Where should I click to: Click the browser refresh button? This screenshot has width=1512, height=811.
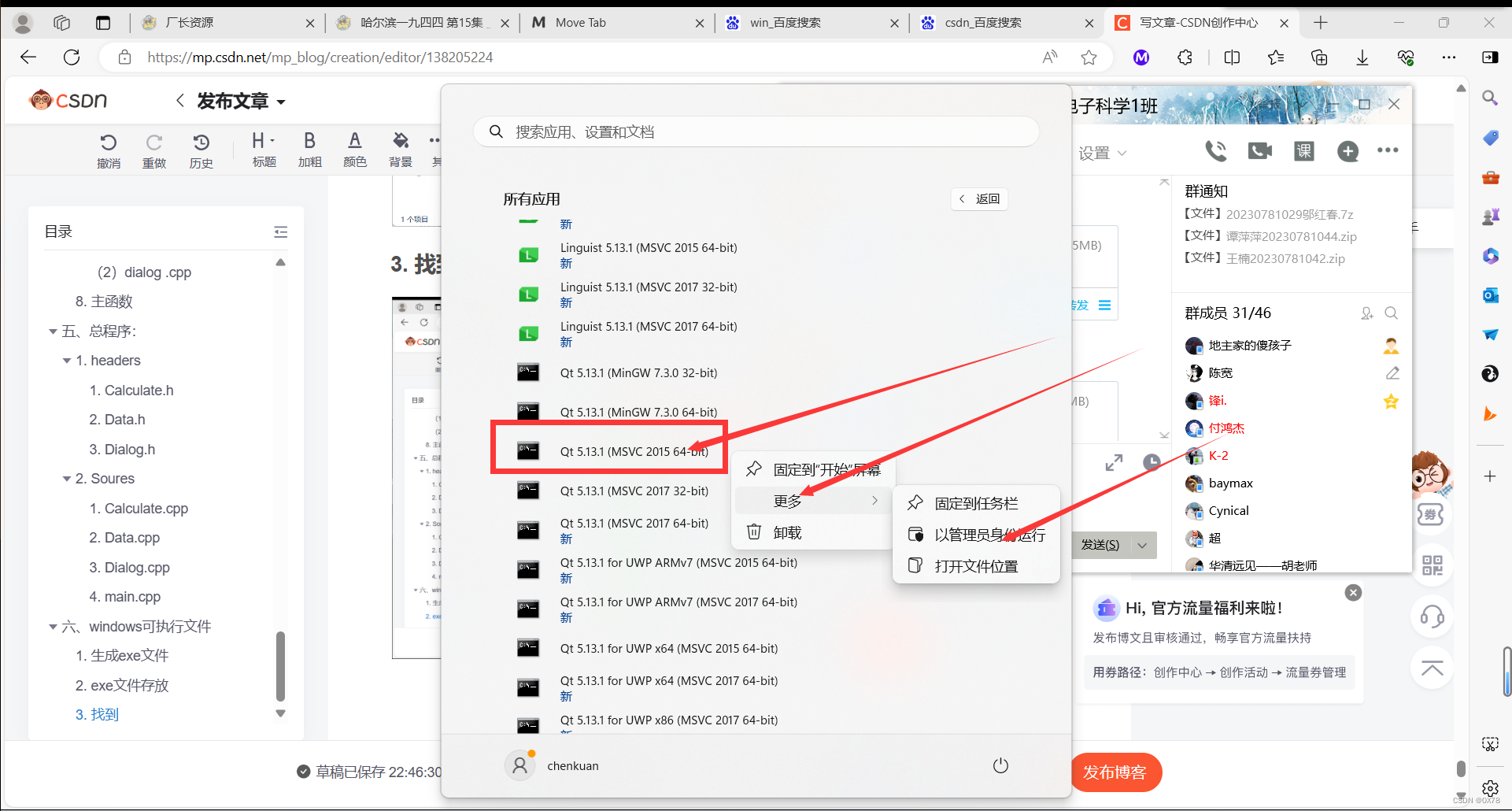pos(72,57)
